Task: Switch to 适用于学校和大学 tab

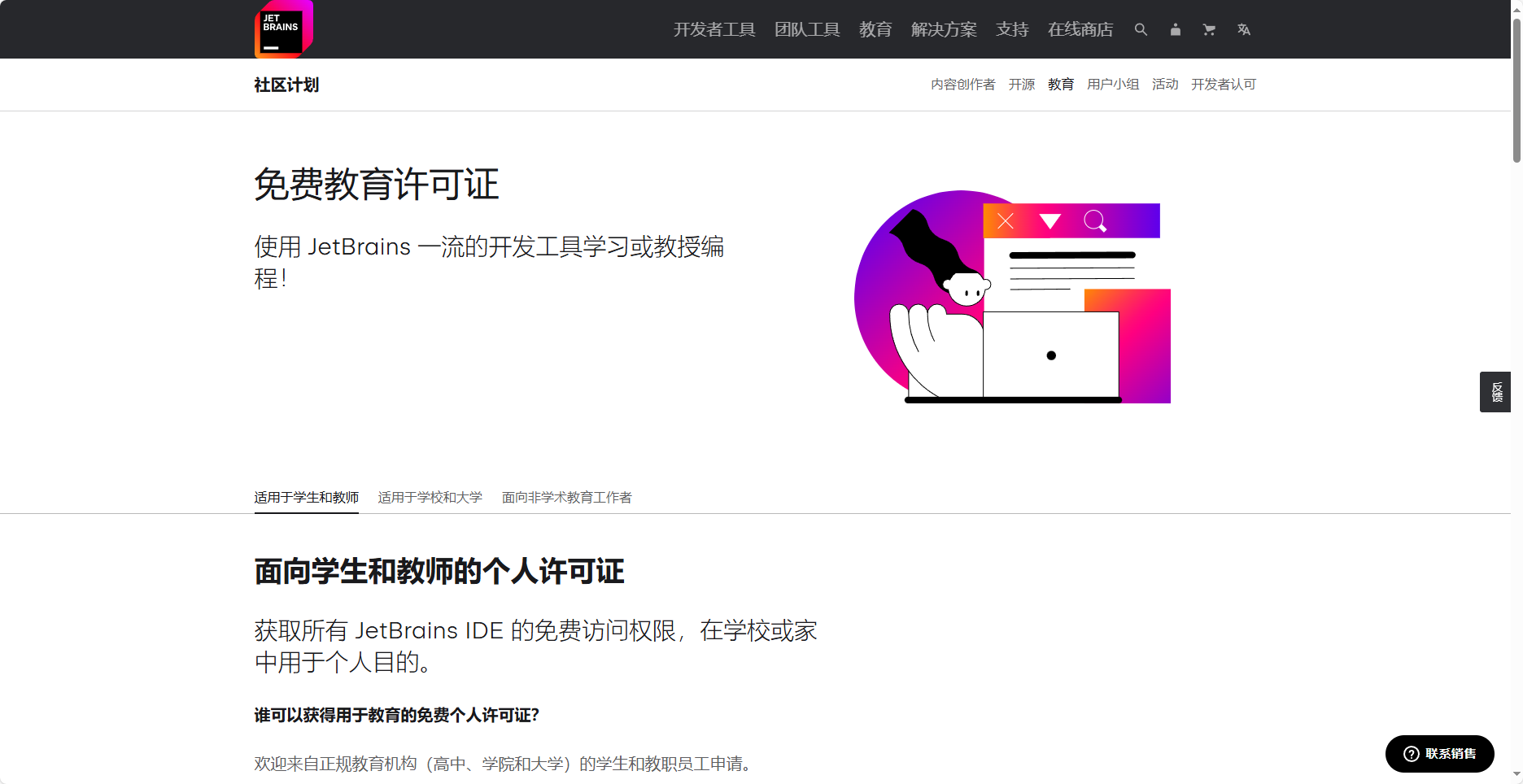Action: [x=430, y=497]
